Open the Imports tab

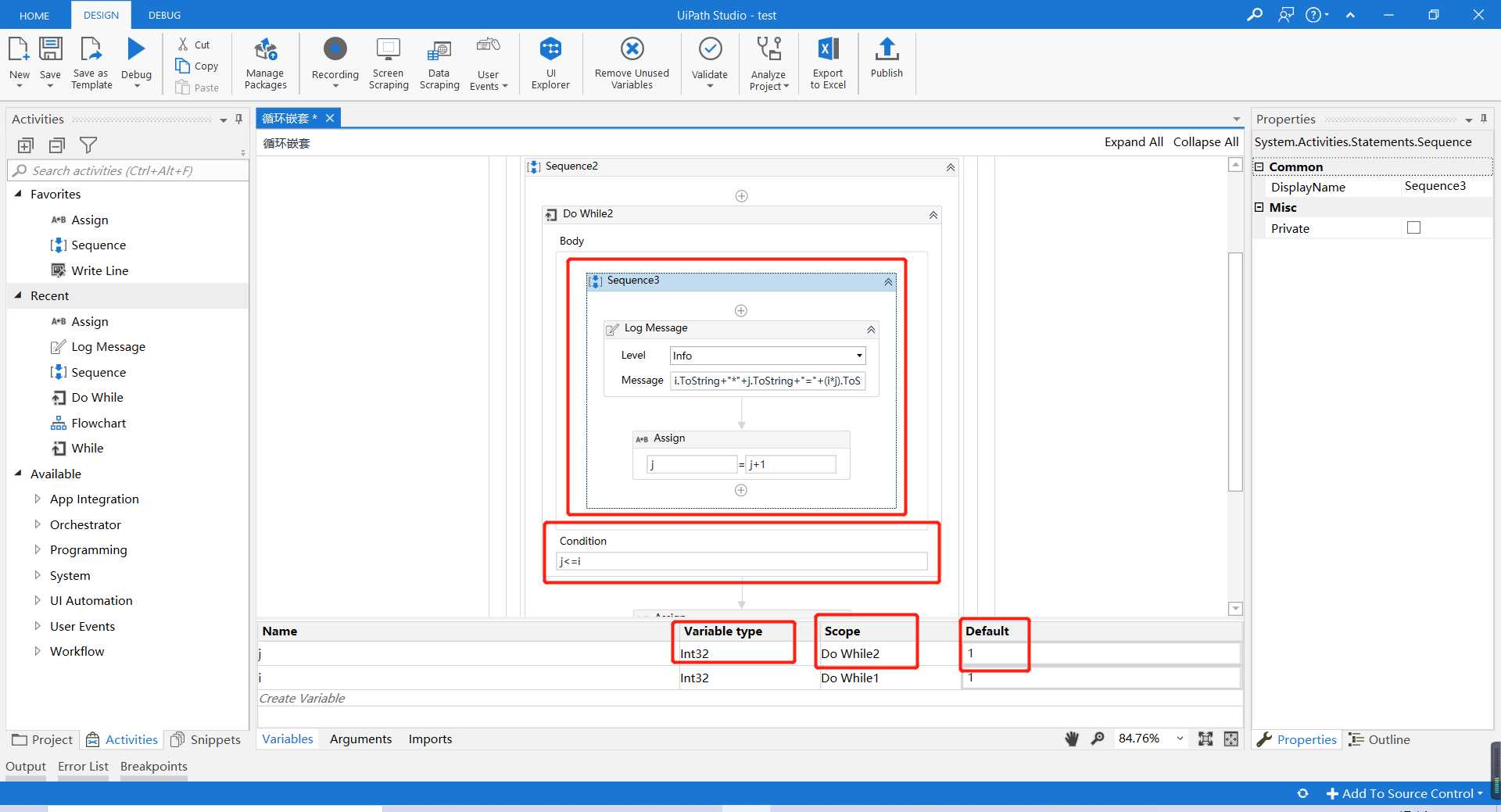(x=430, y=739)
